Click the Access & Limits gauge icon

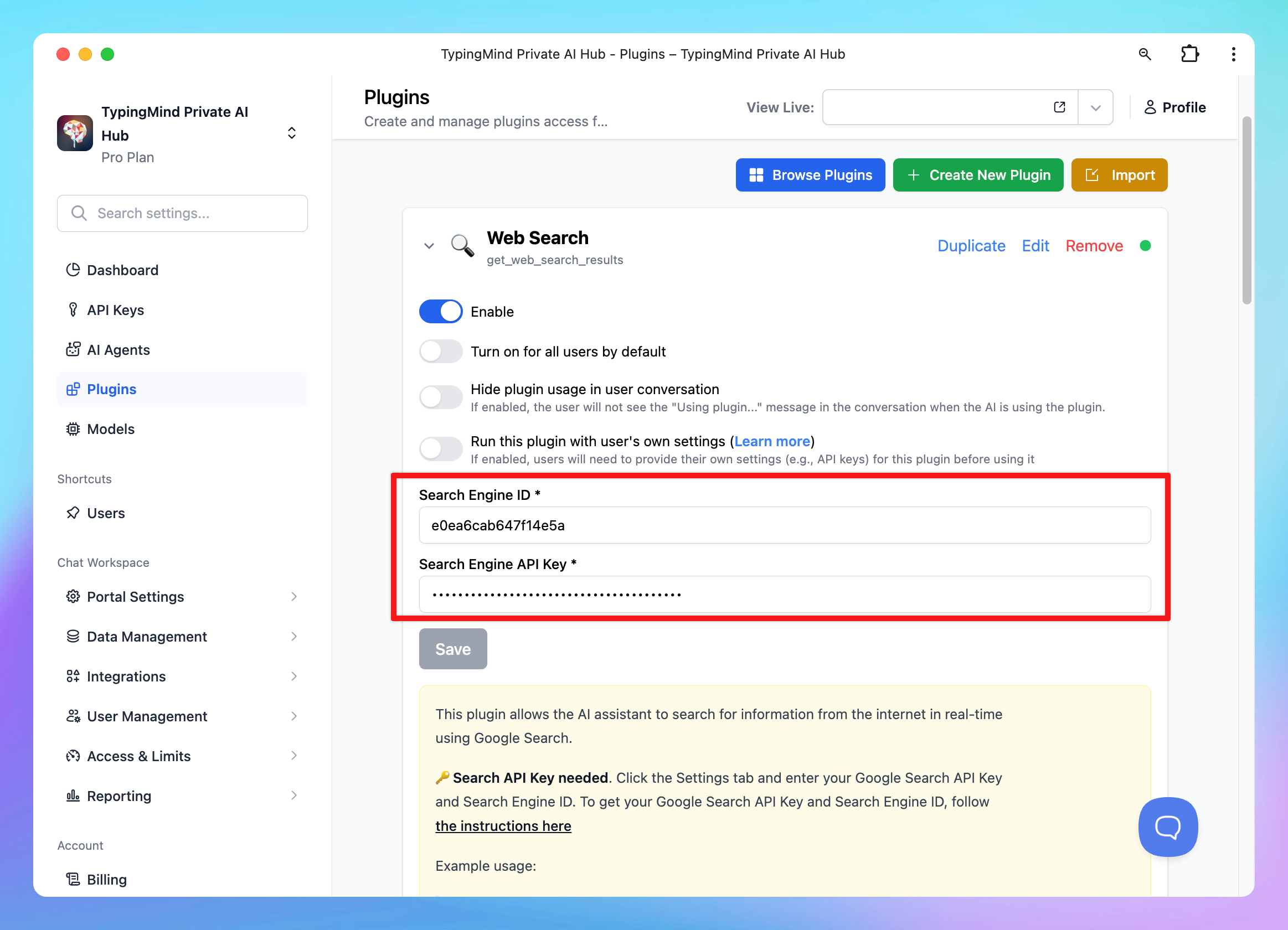pos(73,756)
